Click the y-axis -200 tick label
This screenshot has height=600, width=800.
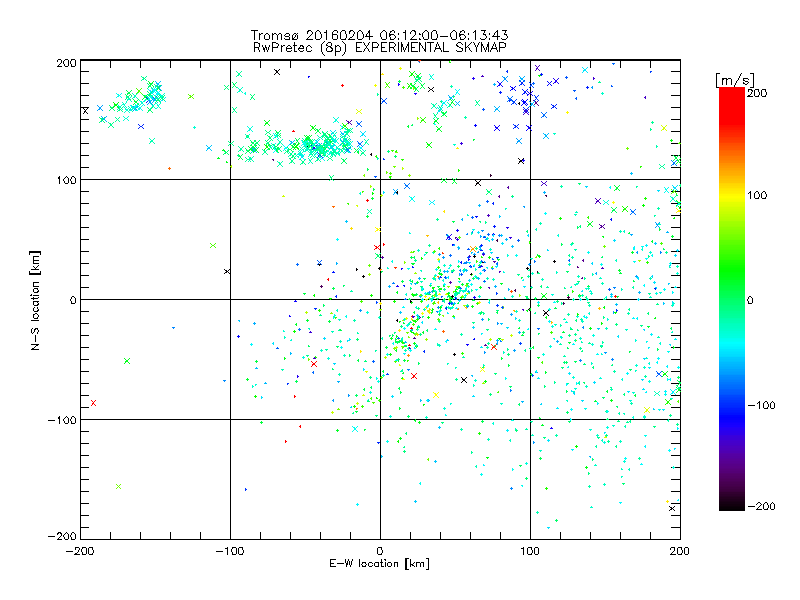click(62, 536)
